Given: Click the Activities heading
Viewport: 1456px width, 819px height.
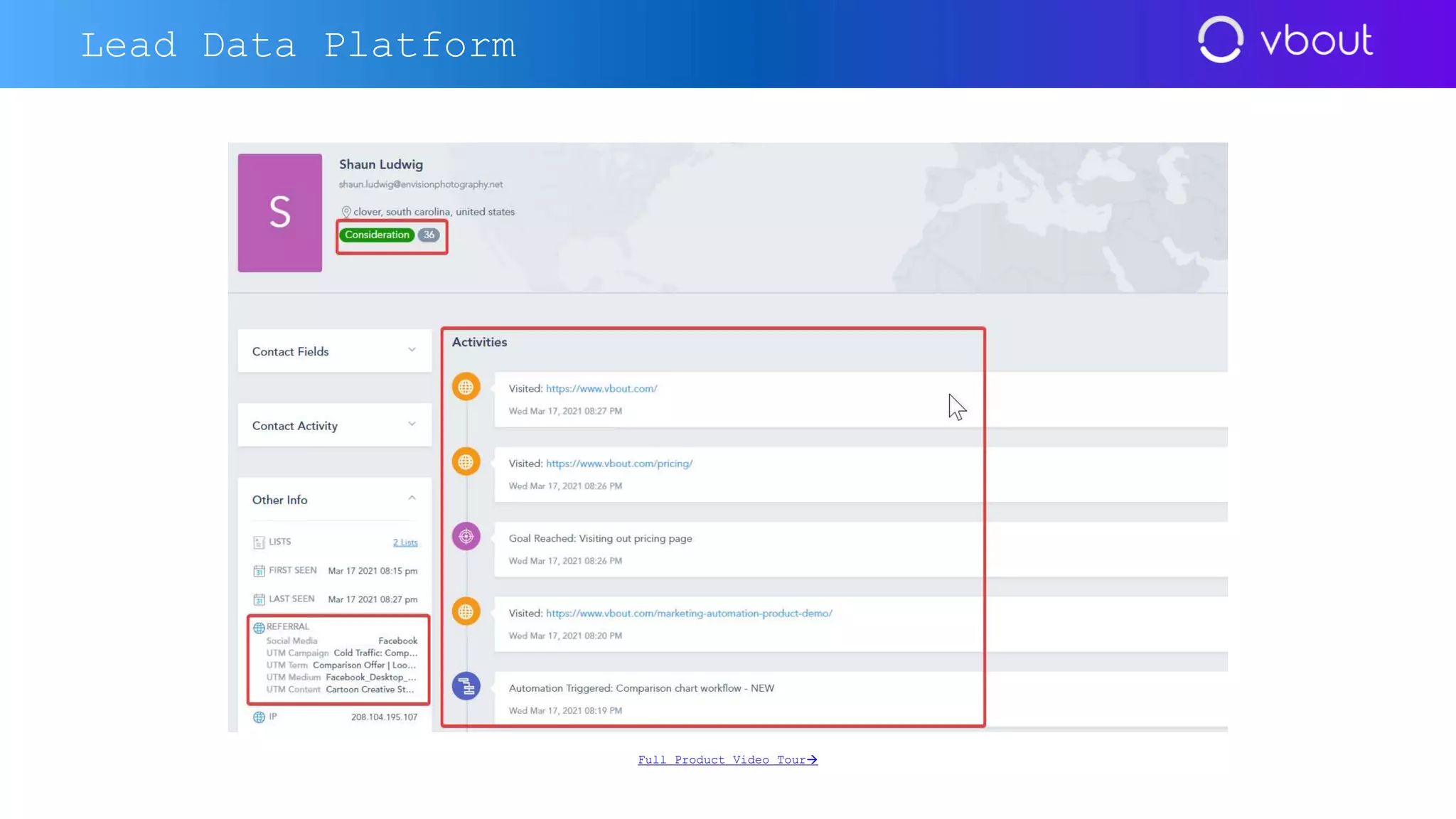Looking at the screenshot, I should click(479, 342).
